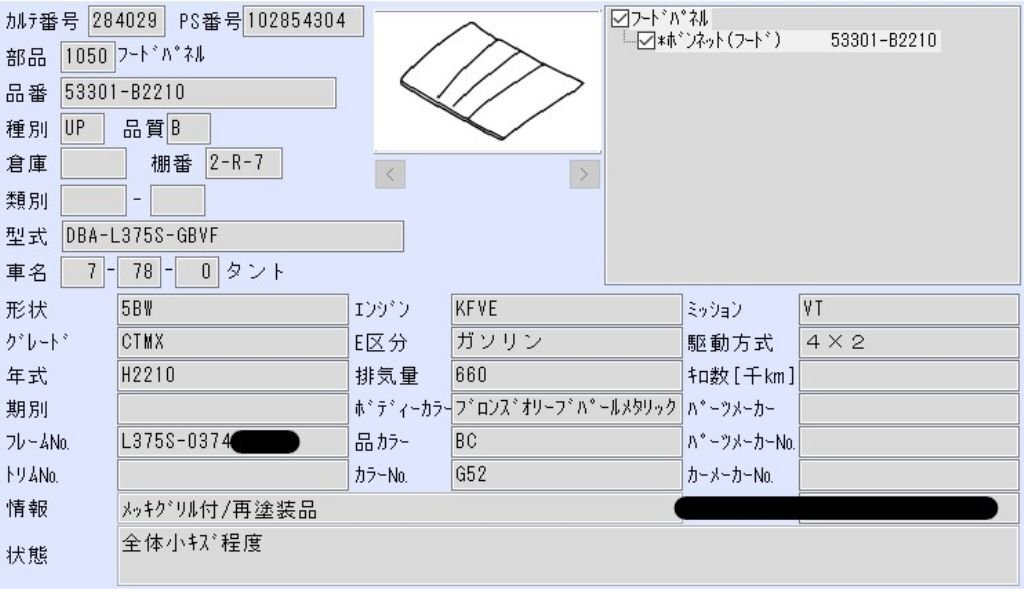Viewport: 1024px width, 589px height.
Task: Click the ボディーカラー field ブロンズオリーブ
Action: [567, 409]
